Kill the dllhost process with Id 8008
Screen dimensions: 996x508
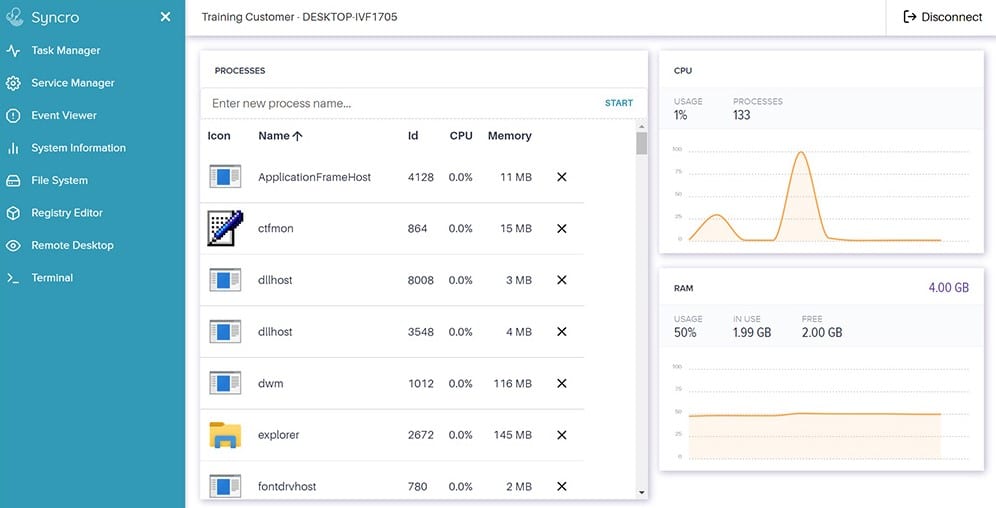[562, 280]
